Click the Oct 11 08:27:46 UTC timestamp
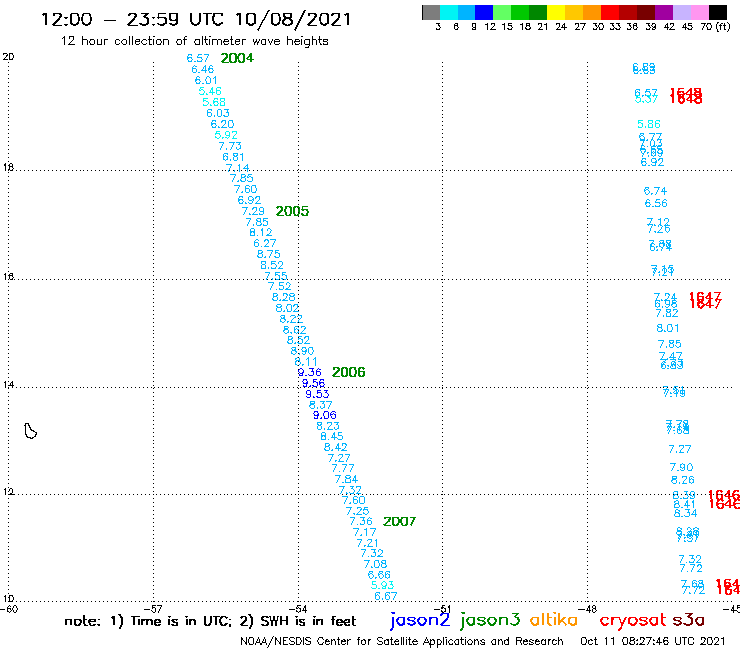This screenshot has width=740, height=650. tap(653, 642)
